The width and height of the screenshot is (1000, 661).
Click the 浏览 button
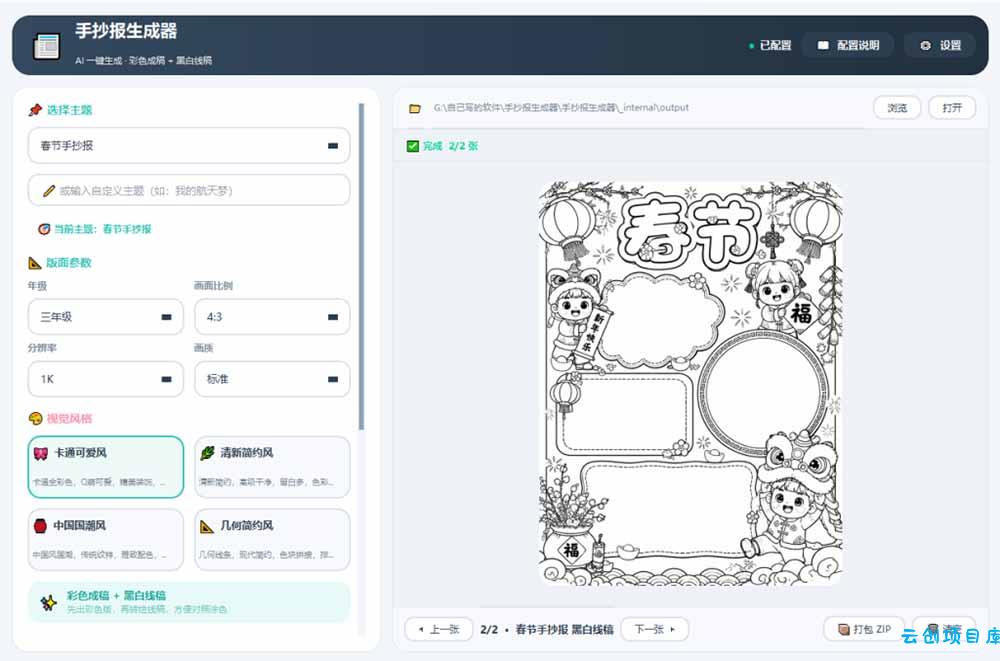[x=897, y=108]
